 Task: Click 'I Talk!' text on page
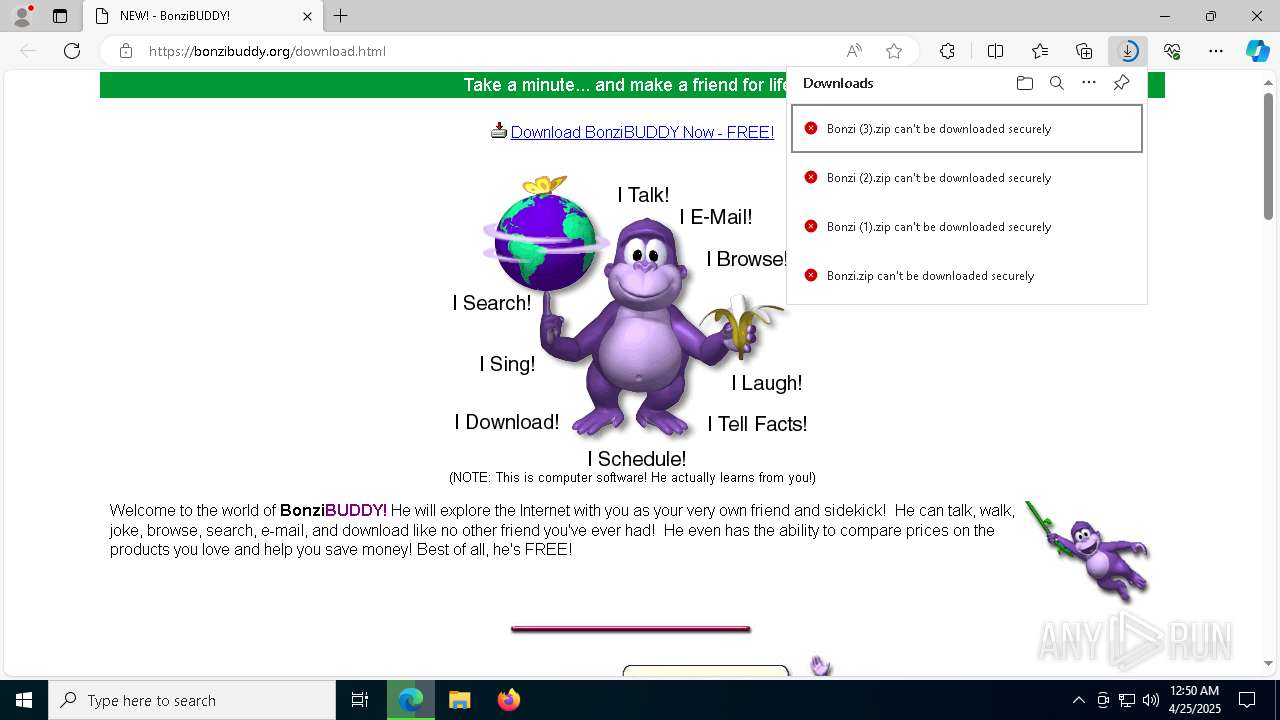pos(643,195)
